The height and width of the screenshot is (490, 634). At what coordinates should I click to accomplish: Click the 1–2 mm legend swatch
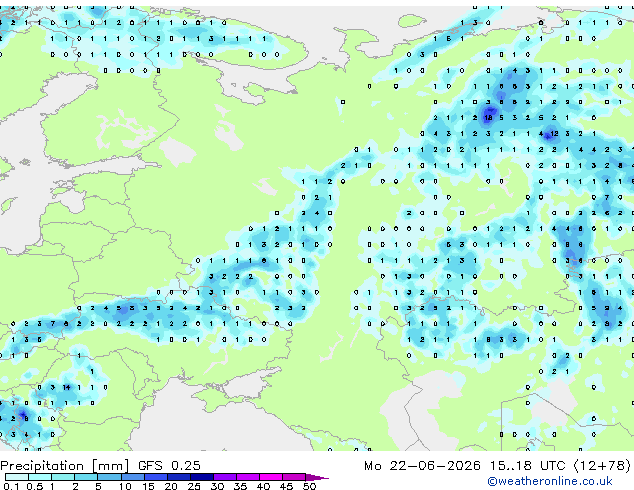[63, 477]
